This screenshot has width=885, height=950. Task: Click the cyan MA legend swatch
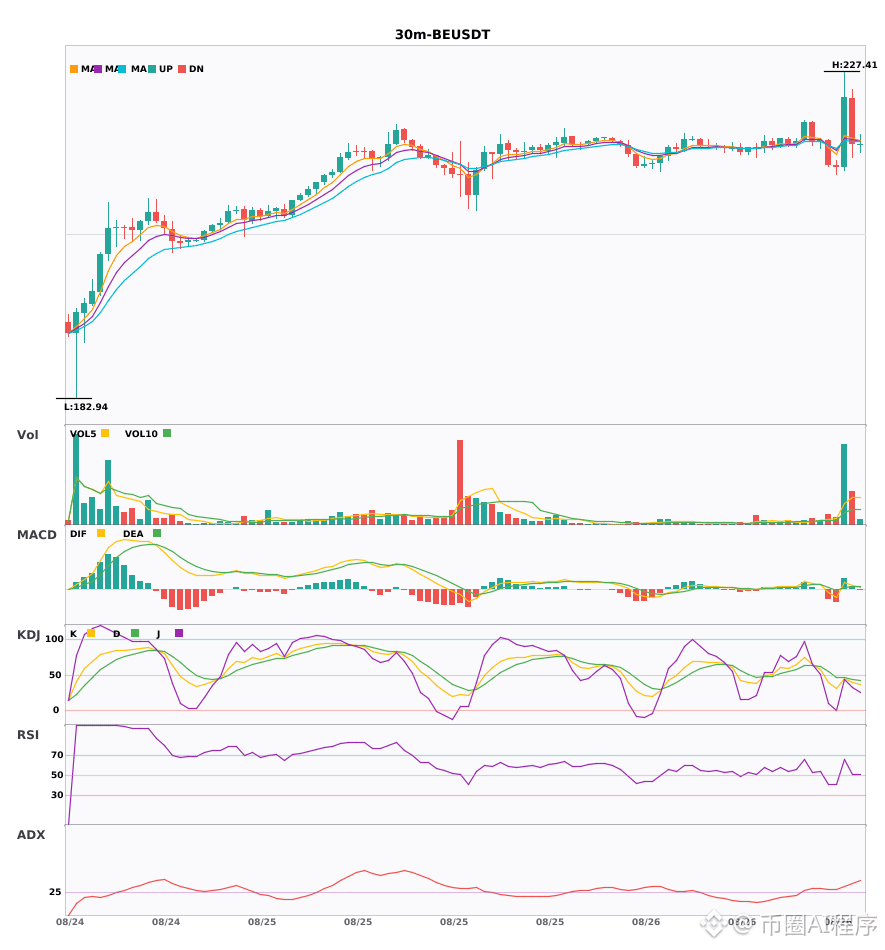pyautogui.click(x=122, y=69)
